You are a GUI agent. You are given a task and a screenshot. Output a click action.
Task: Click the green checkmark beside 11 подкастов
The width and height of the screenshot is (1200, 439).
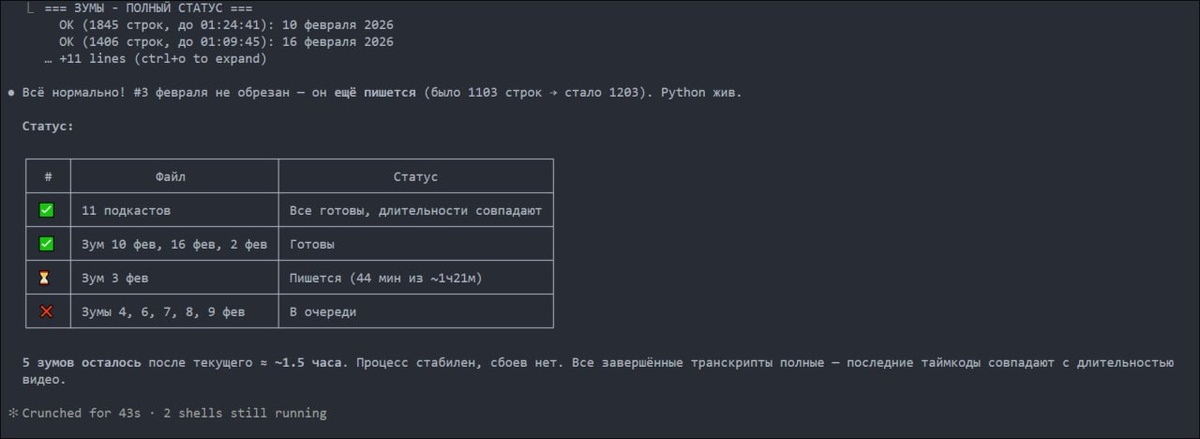tap(46, 210)
